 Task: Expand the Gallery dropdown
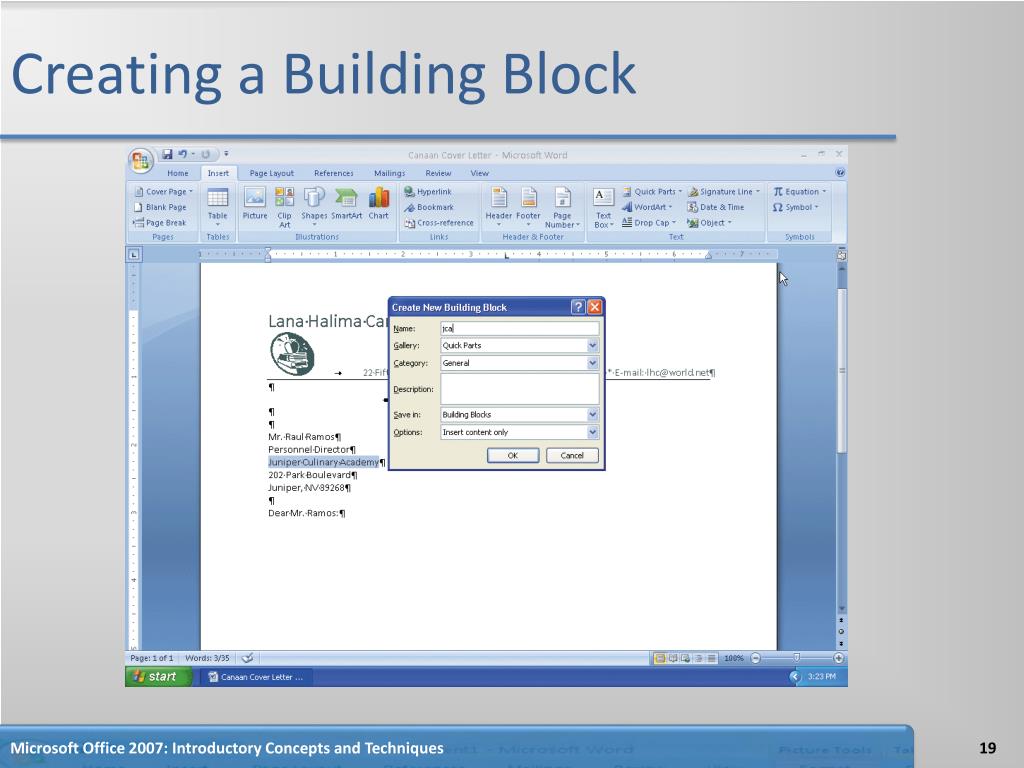coord(592,345)
